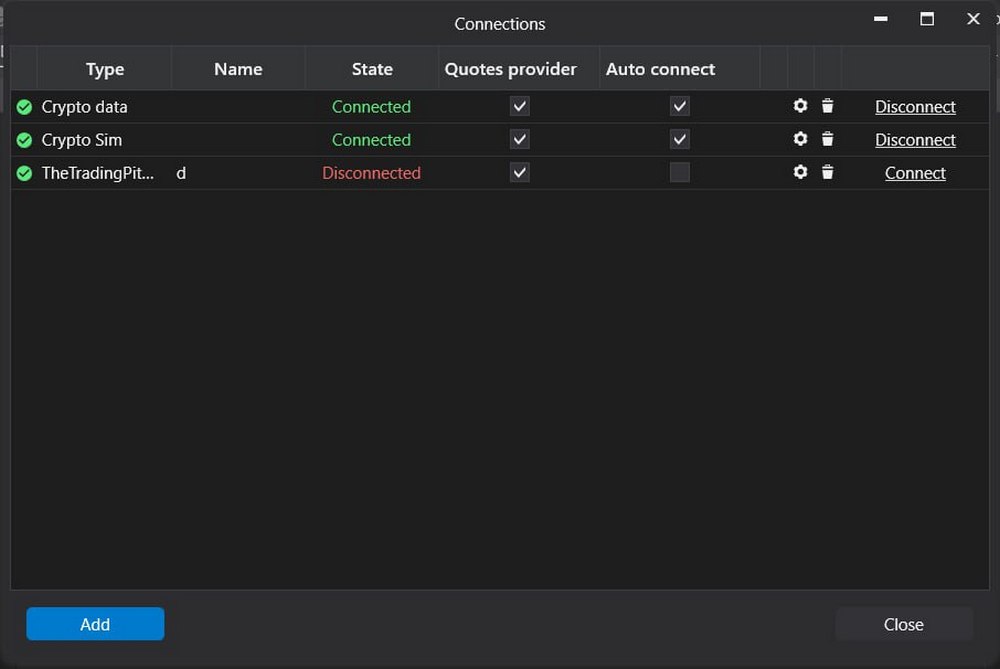
Task: Delete the Crypto Sim connection via trash icon
Action: point(827,138)
